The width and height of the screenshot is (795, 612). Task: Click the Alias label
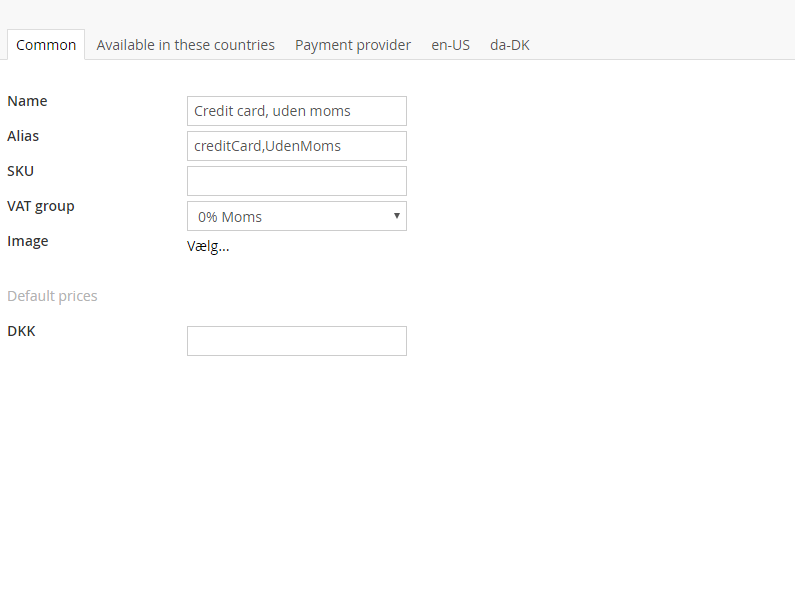click(23, 136)
